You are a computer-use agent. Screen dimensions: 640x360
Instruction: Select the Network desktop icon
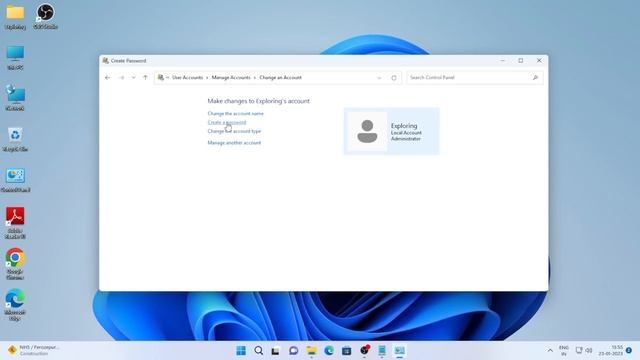[x=16, y=98]
